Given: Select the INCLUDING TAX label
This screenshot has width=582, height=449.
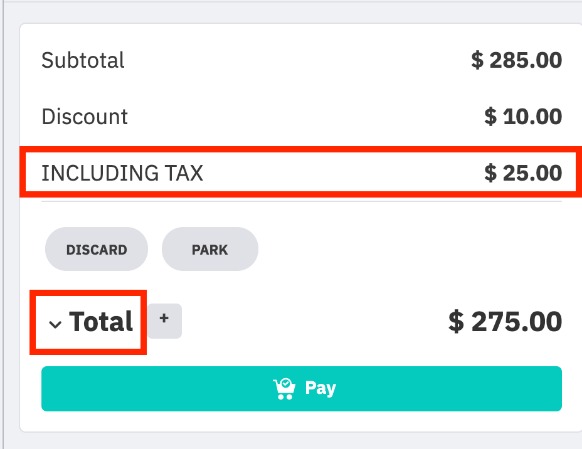Looking at the screenshot, I should point(122,173).
